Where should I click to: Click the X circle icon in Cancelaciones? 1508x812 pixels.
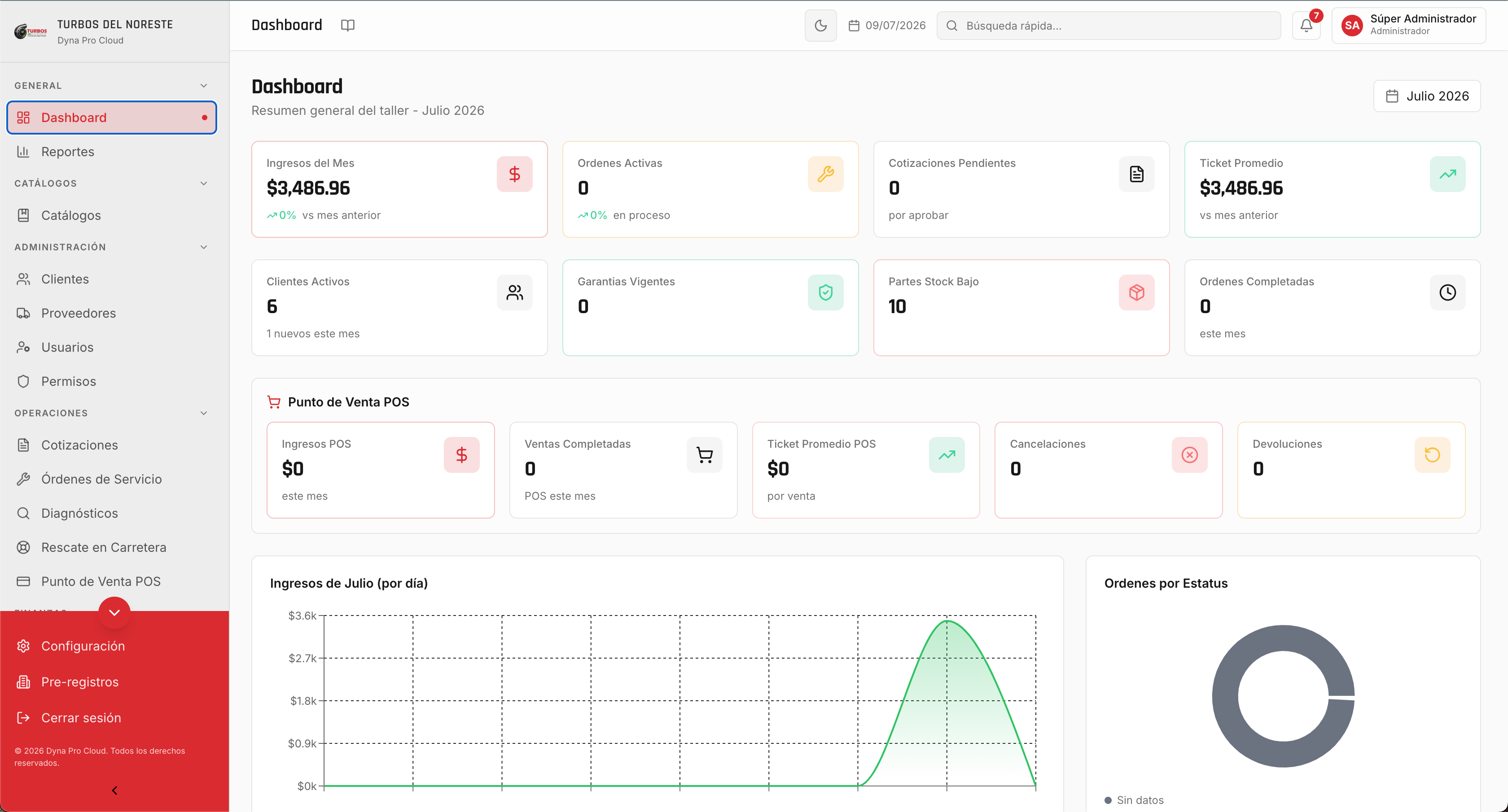(1189, 455)
